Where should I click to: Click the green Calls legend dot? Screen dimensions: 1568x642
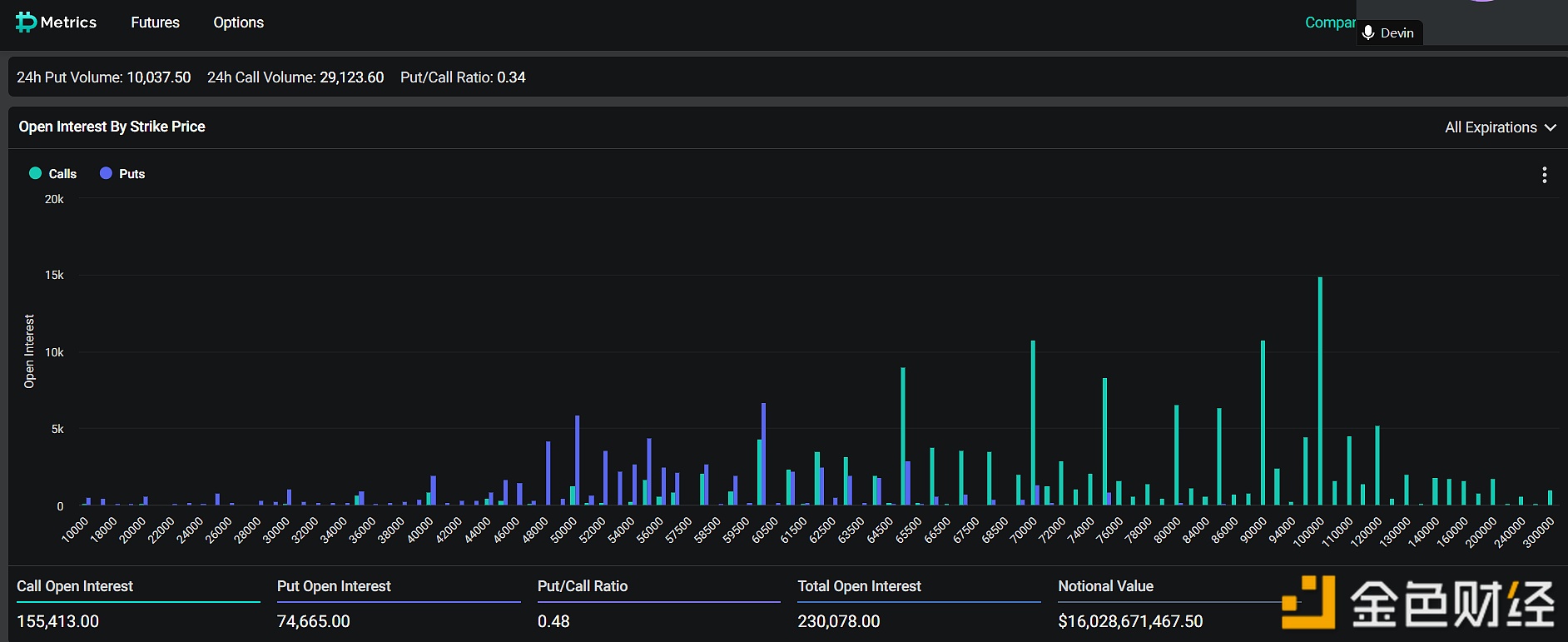click(35, 173)
